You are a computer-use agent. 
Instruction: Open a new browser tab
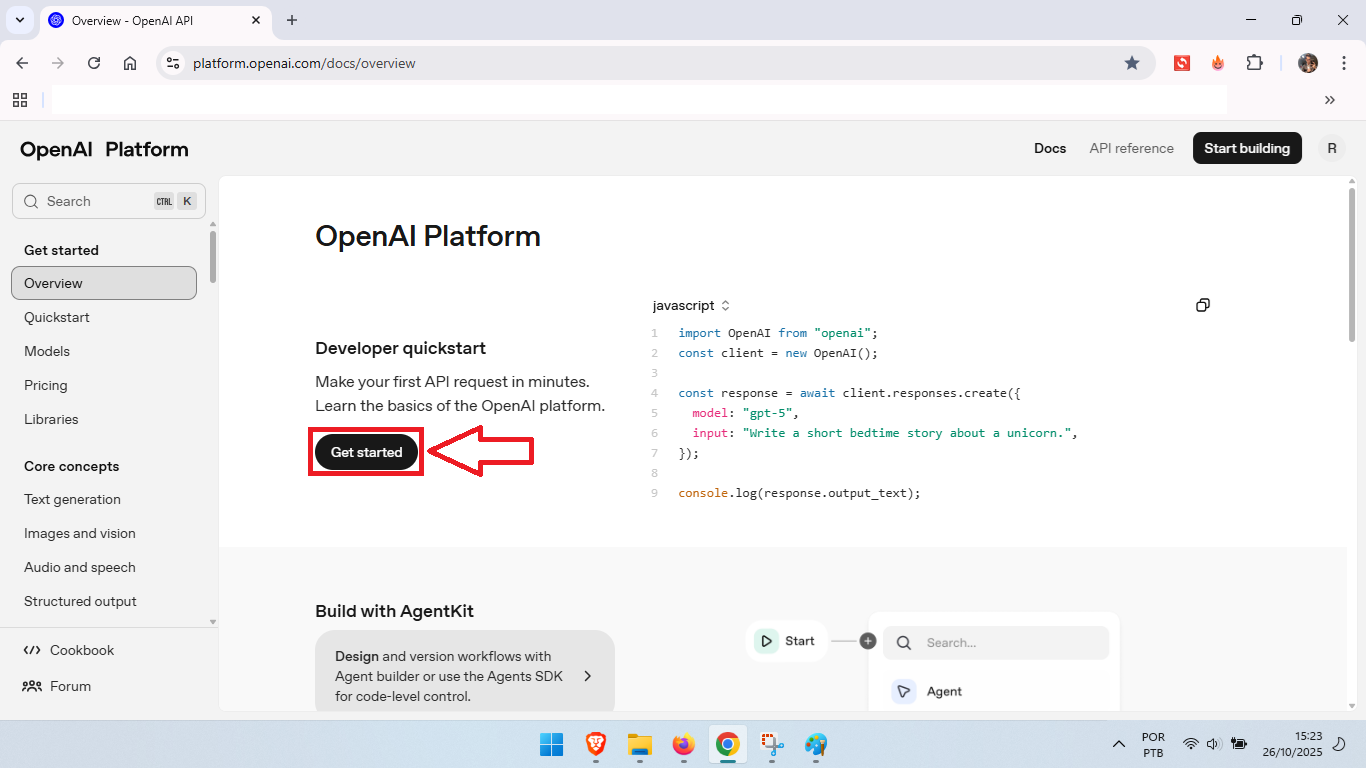pyautogui.click(x=292, y=20)
